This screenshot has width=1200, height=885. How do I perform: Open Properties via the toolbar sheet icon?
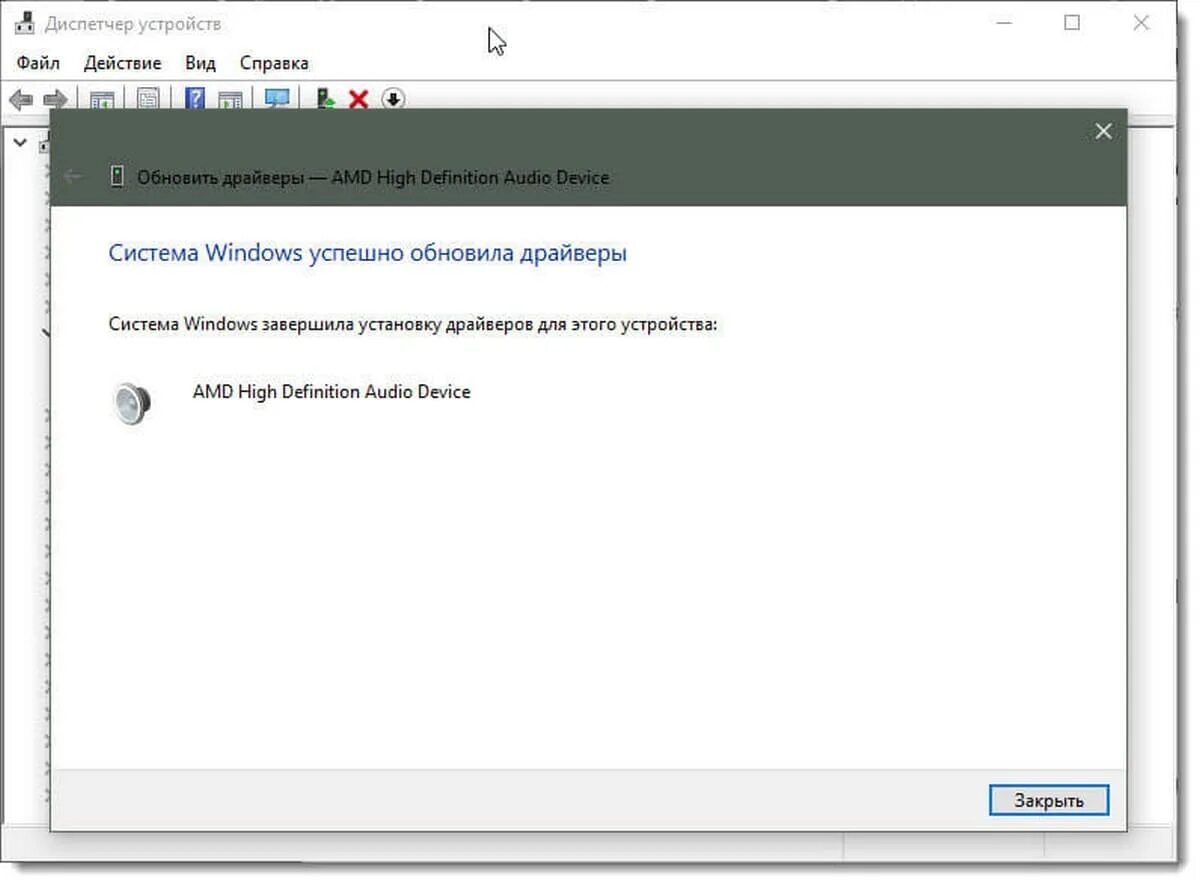(148, 99)
